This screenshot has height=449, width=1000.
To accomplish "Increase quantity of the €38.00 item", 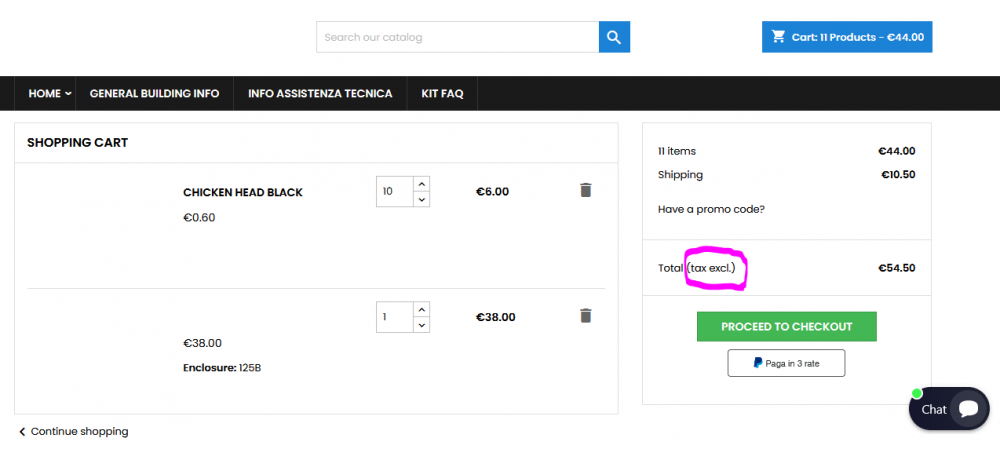I will (x=421, y=310).
